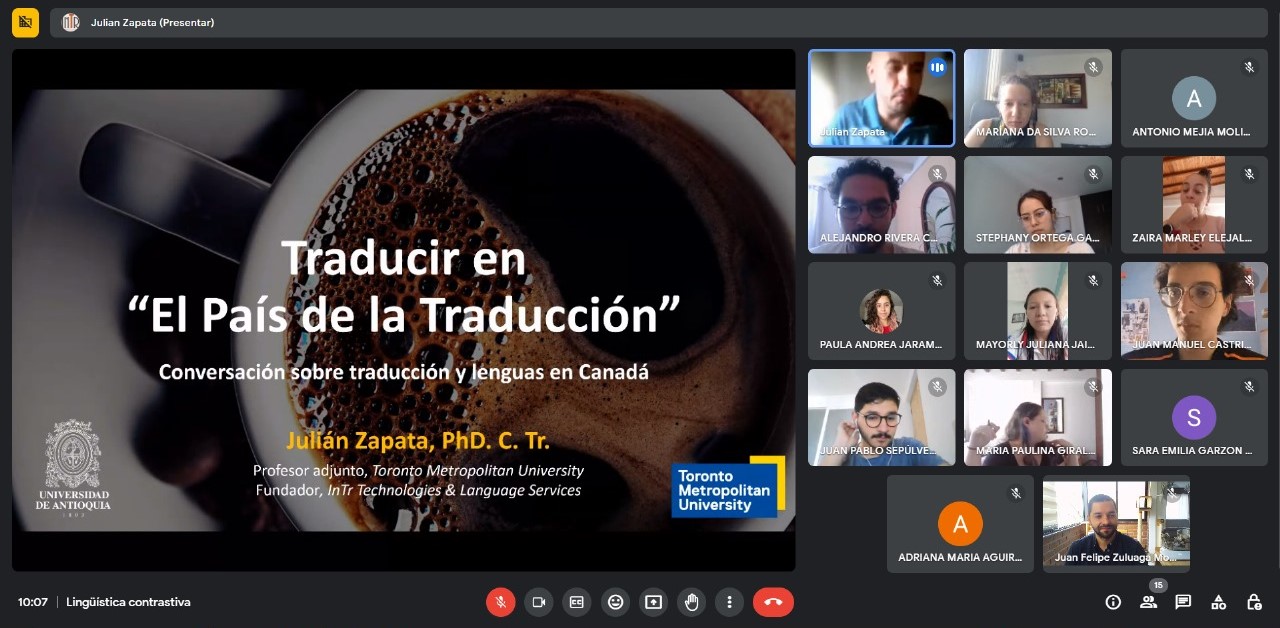Image resolution: width=1280 pixels, height=628 pixels.
Task: Click muted mic icon on Antonio Mejia's tile
Action: [x=1249, y=67]
